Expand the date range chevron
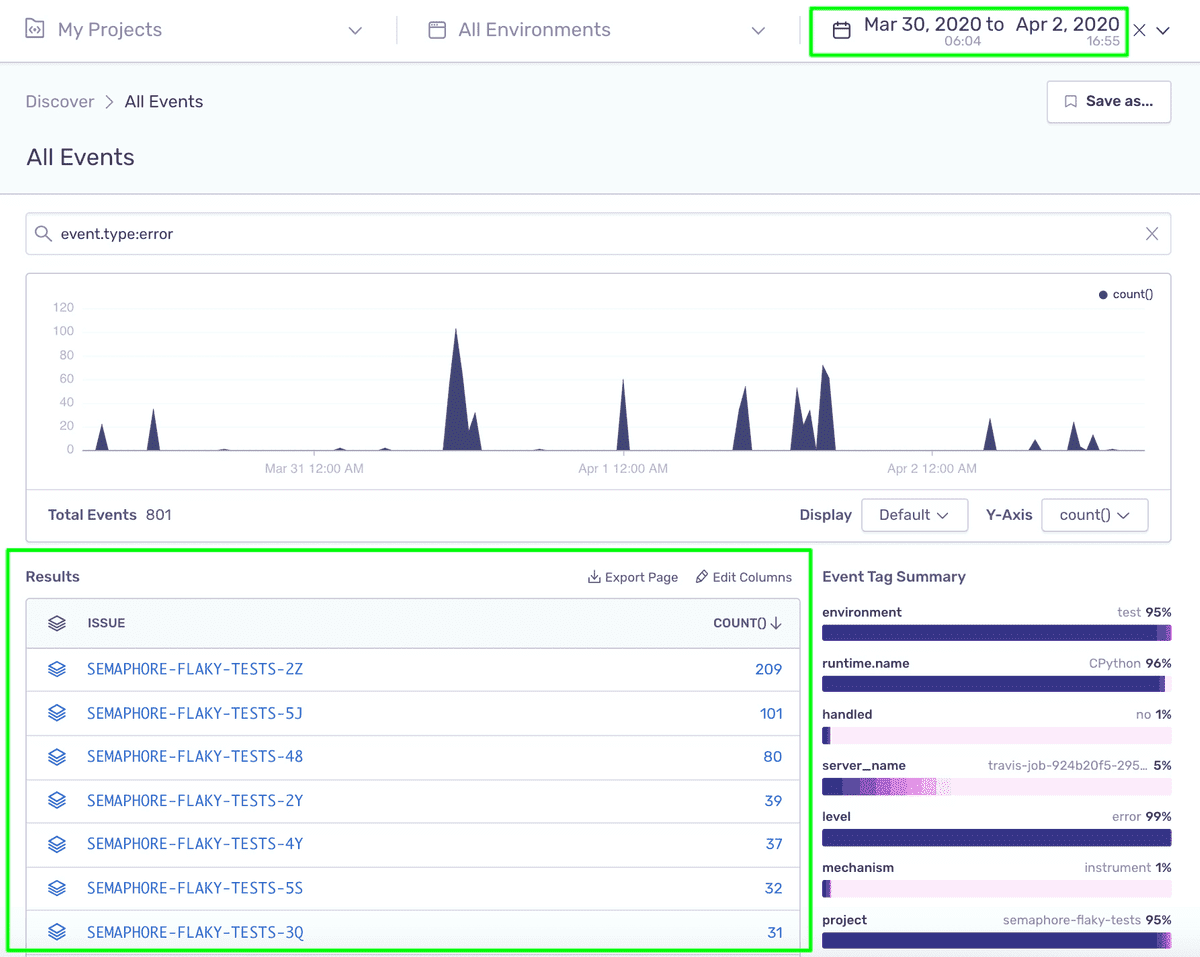 [x=1163, y=31]
